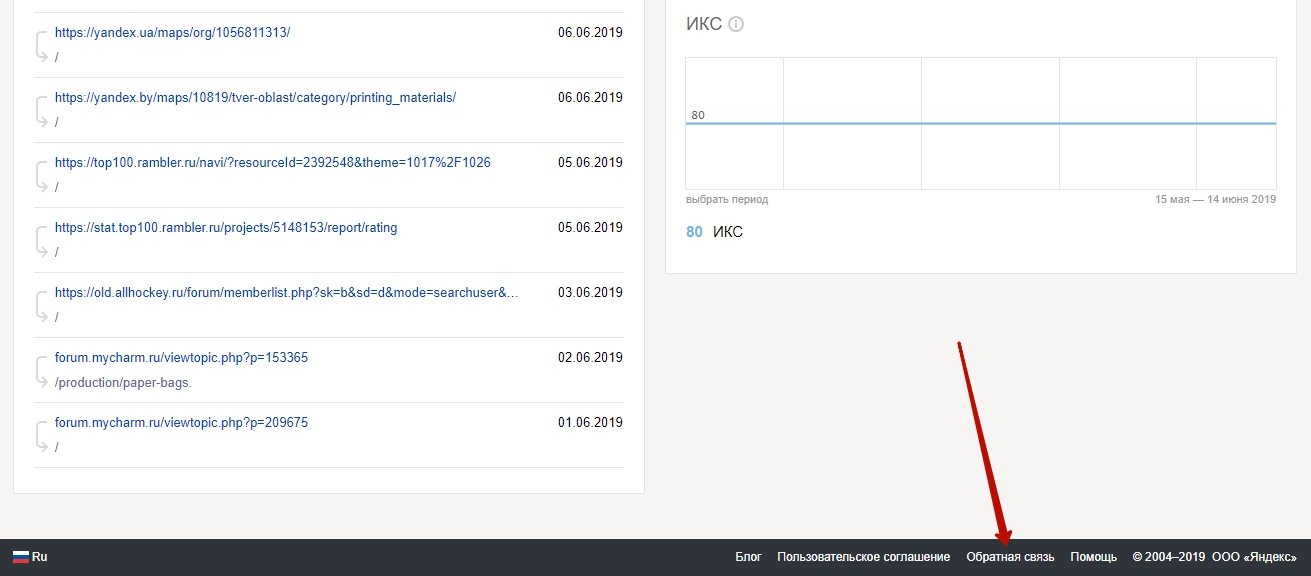Click the Ru language selector
The image size is (1311, 576).
pyautogui.click(x=30, y=557)
